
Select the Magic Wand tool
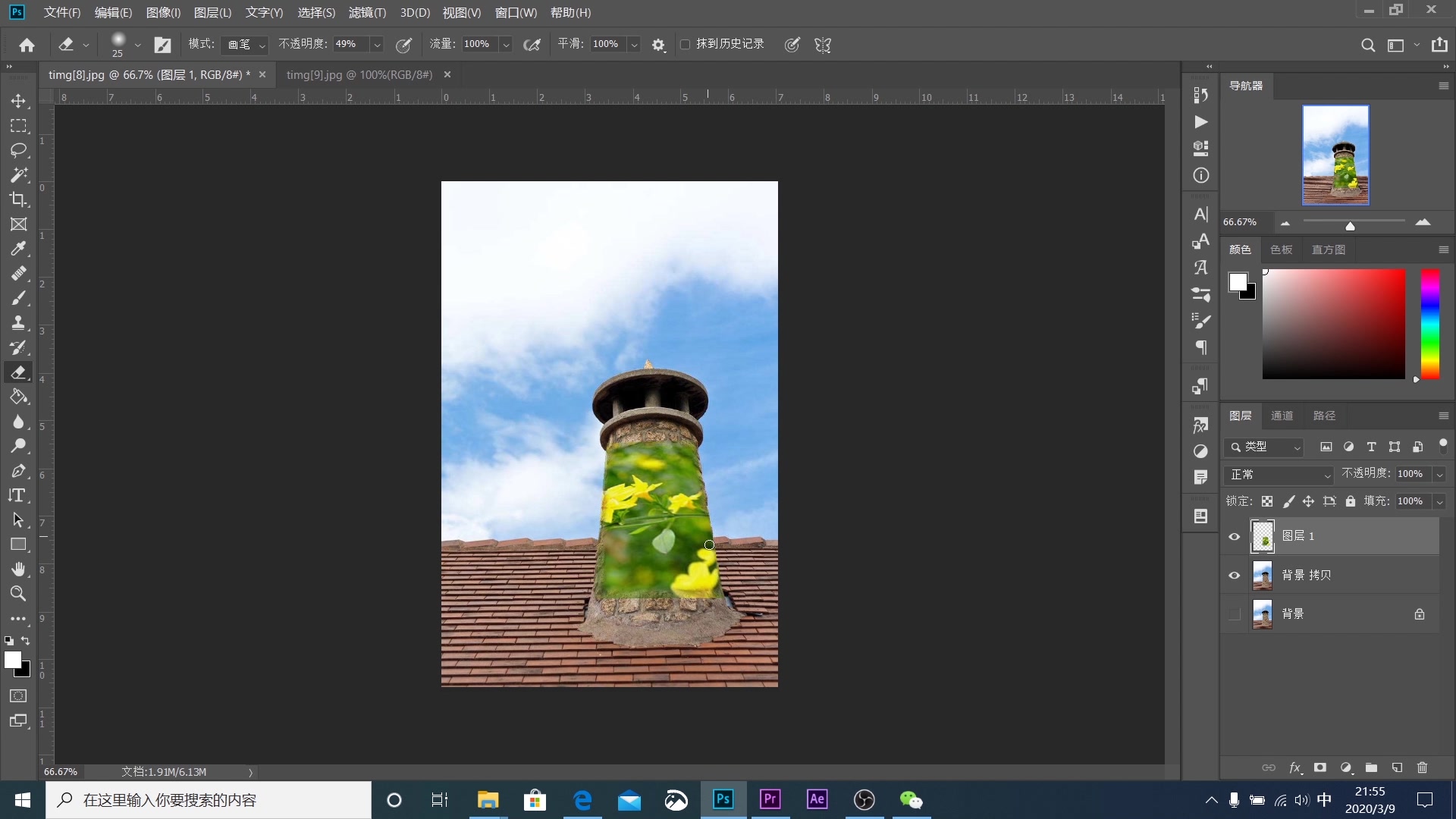point(18,175)
